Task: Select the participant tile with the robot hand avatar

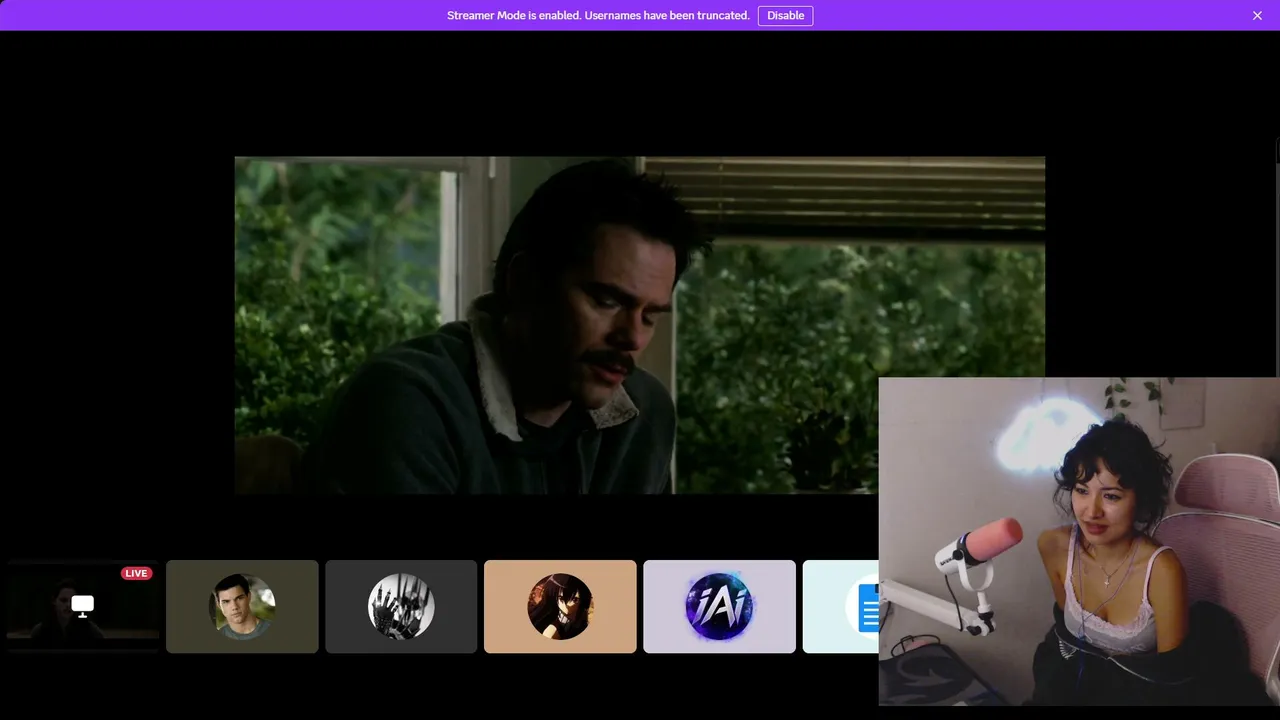Action: tap(401, 606)
